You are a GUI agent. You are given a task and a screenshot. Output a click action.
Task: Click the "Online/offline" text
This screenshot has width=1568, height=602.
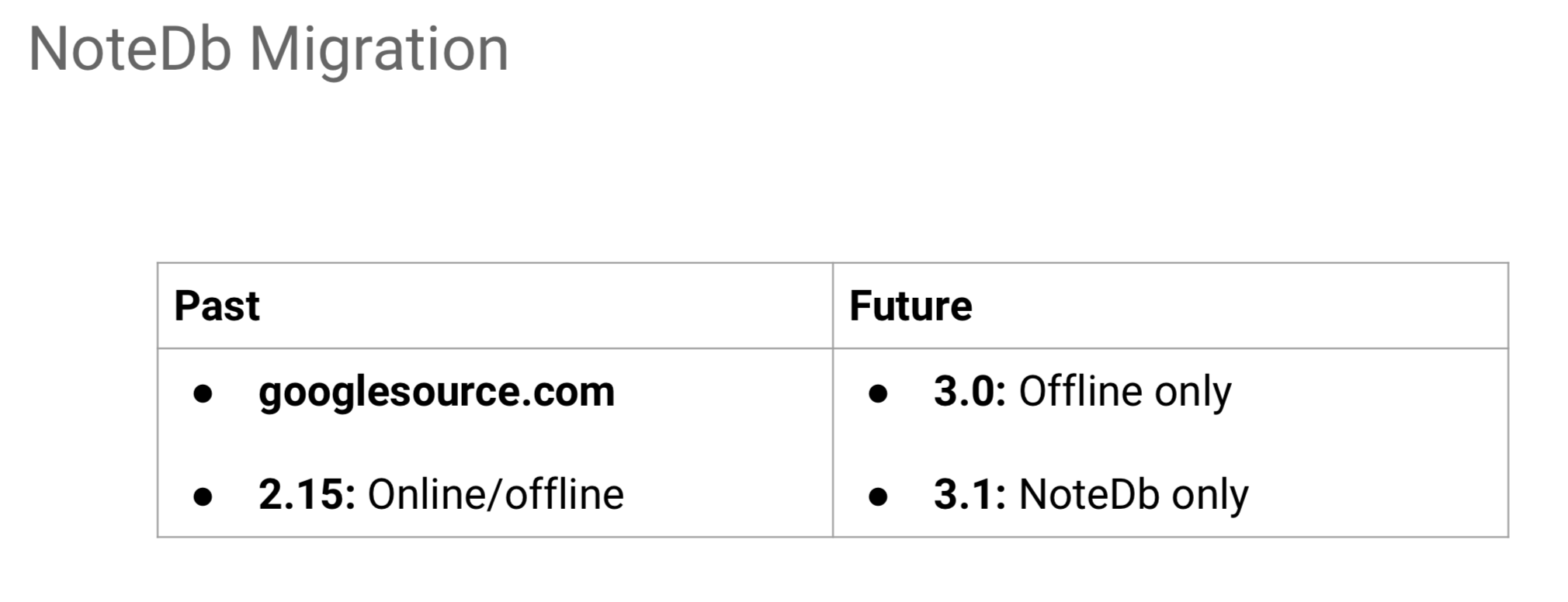(495, 494)
